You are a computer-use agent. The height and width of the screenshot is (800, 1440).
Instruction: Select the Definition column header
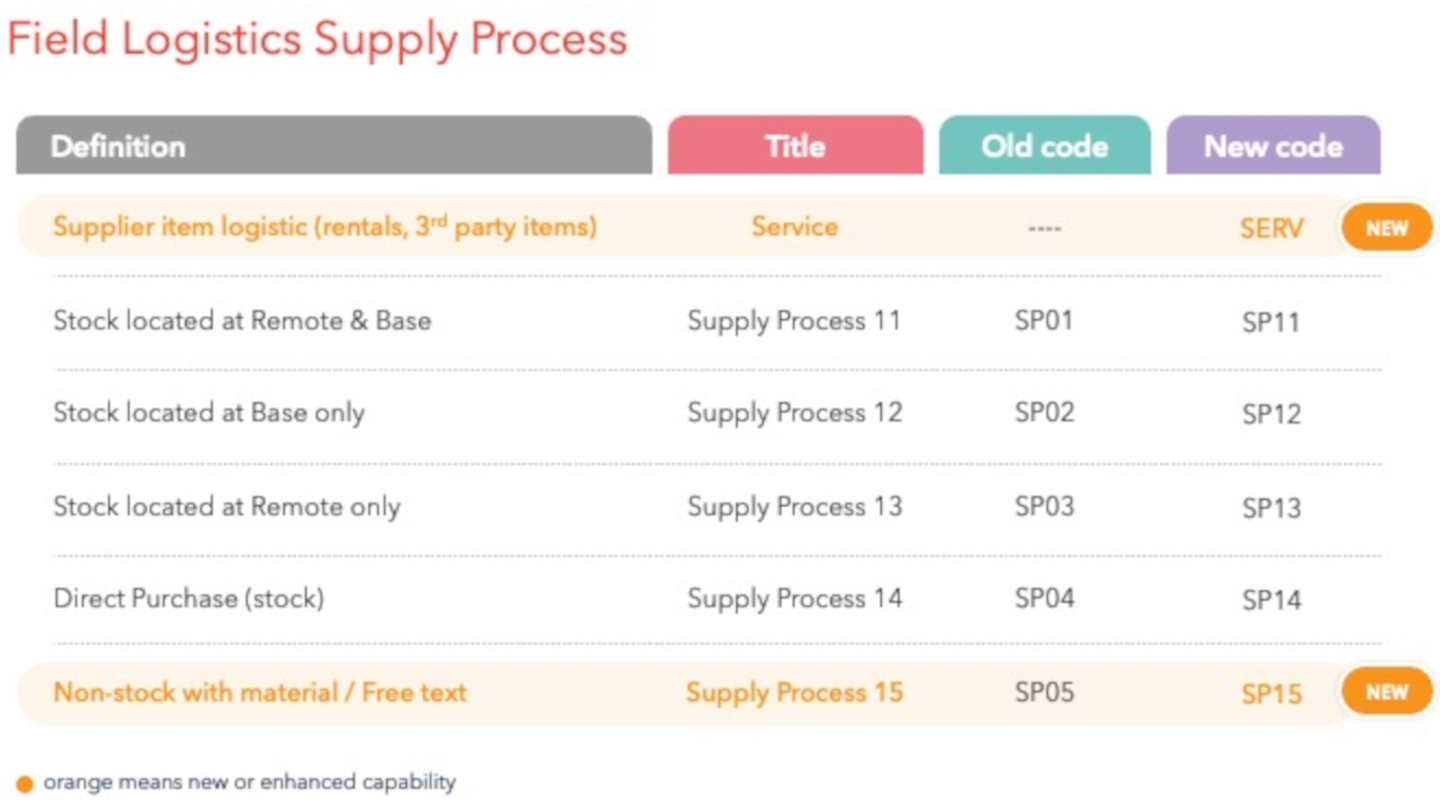coord(334,146)
